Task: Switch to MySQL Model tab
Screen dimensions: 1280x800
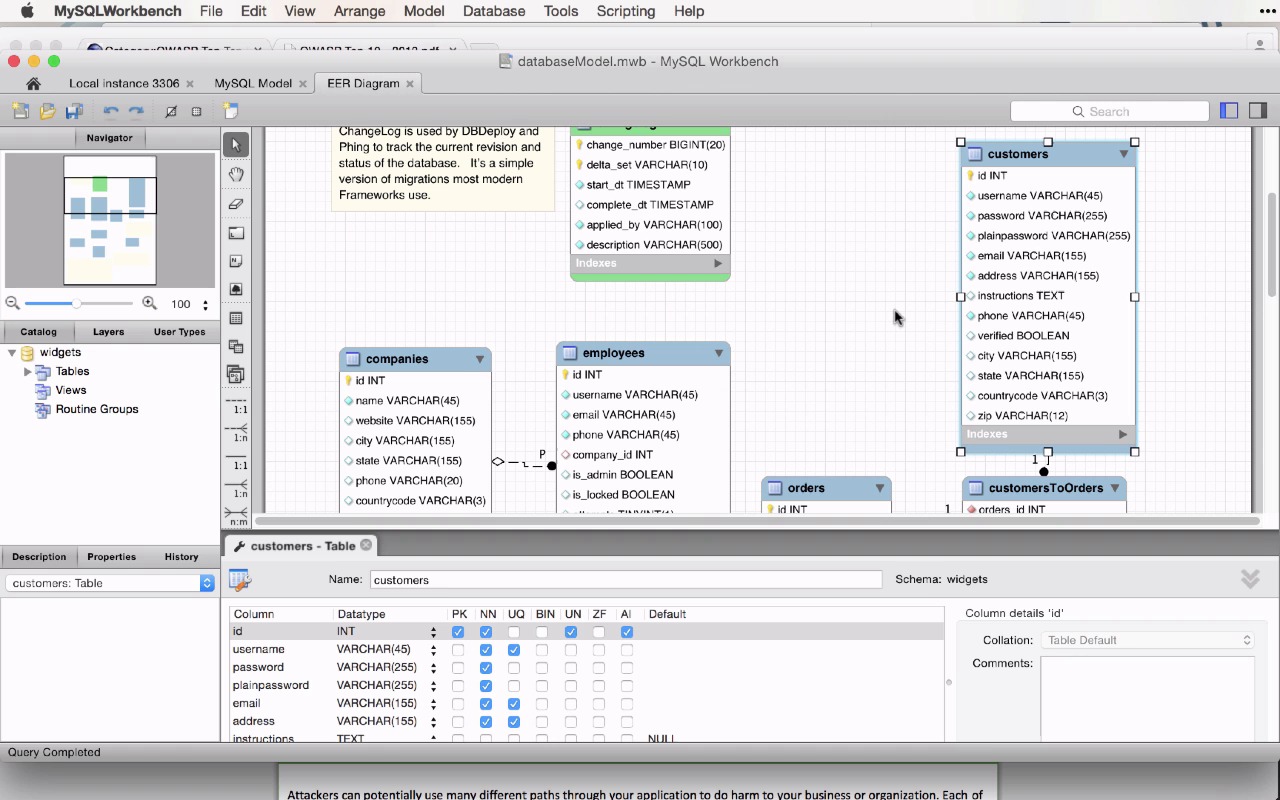Action: [x=253, y=84]
